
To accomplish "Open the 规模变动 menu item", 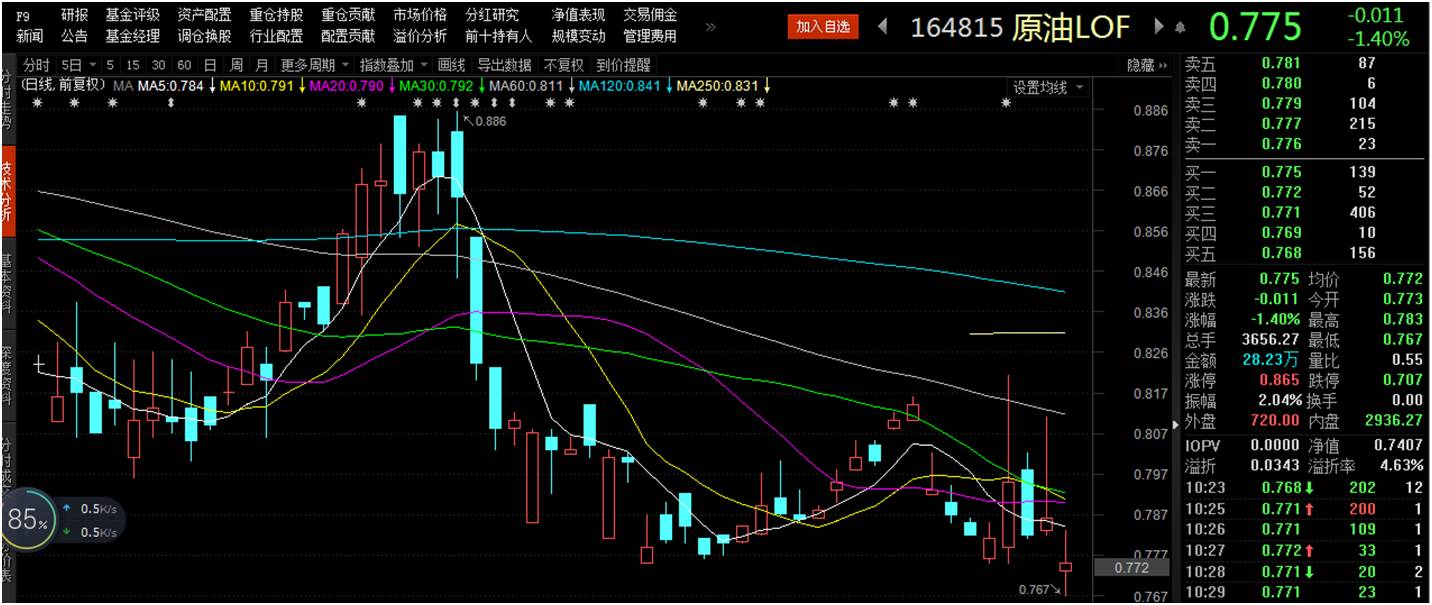I will tap(579, 36).
